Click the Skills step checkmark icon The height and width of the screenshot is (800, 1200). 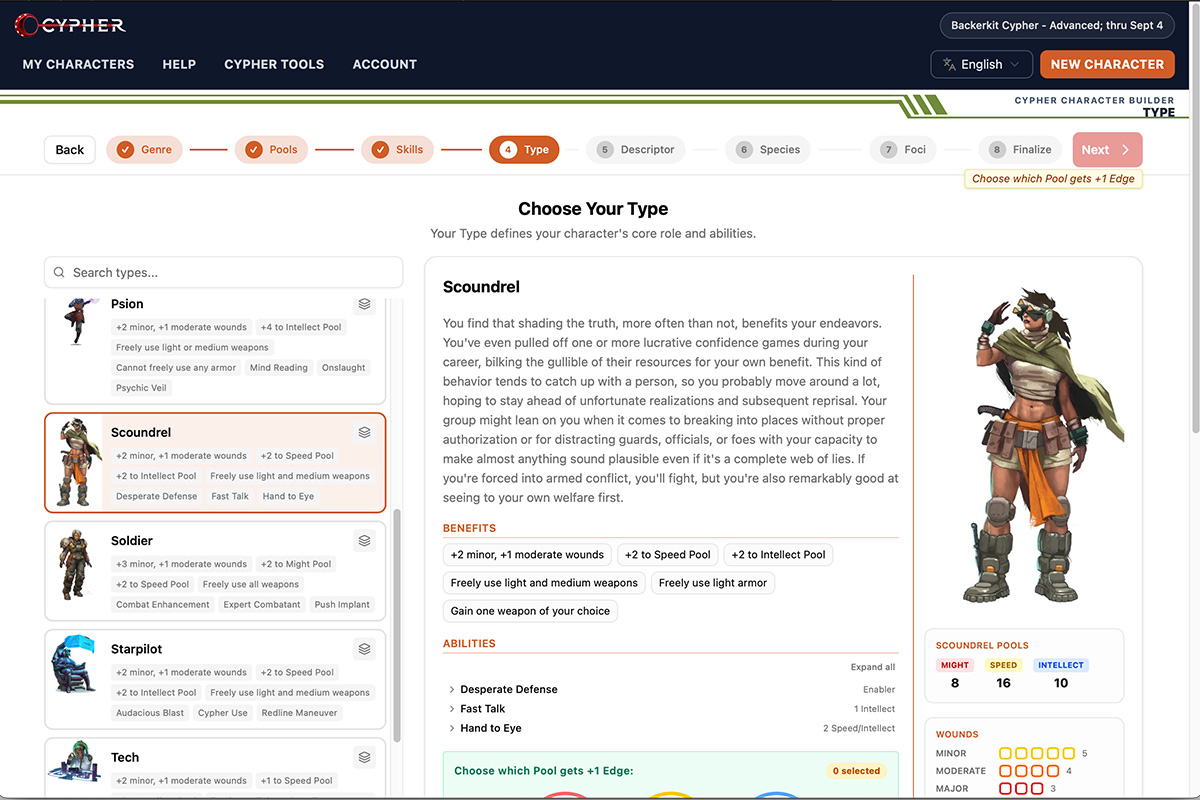click(380, 150)
